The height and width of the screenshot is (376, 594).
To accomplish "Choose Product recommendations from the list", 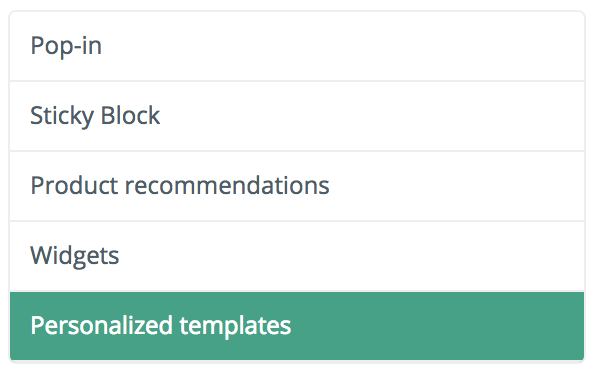I will pos(297,186).
